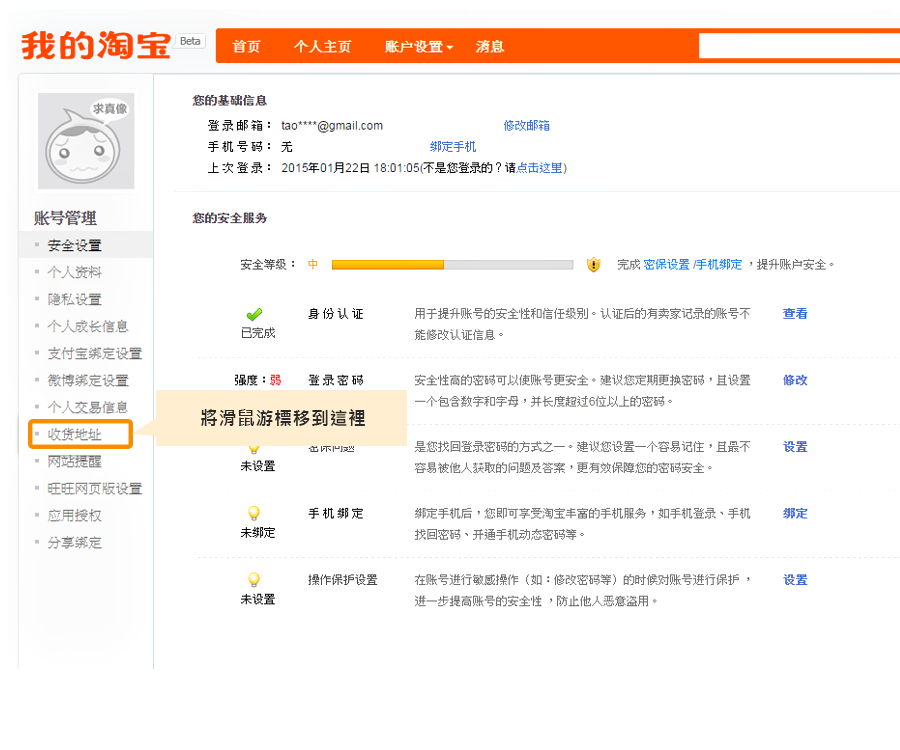The image size is (900, 750).
Task: Click 修改 for 登录密码
Action: (795, 380)
